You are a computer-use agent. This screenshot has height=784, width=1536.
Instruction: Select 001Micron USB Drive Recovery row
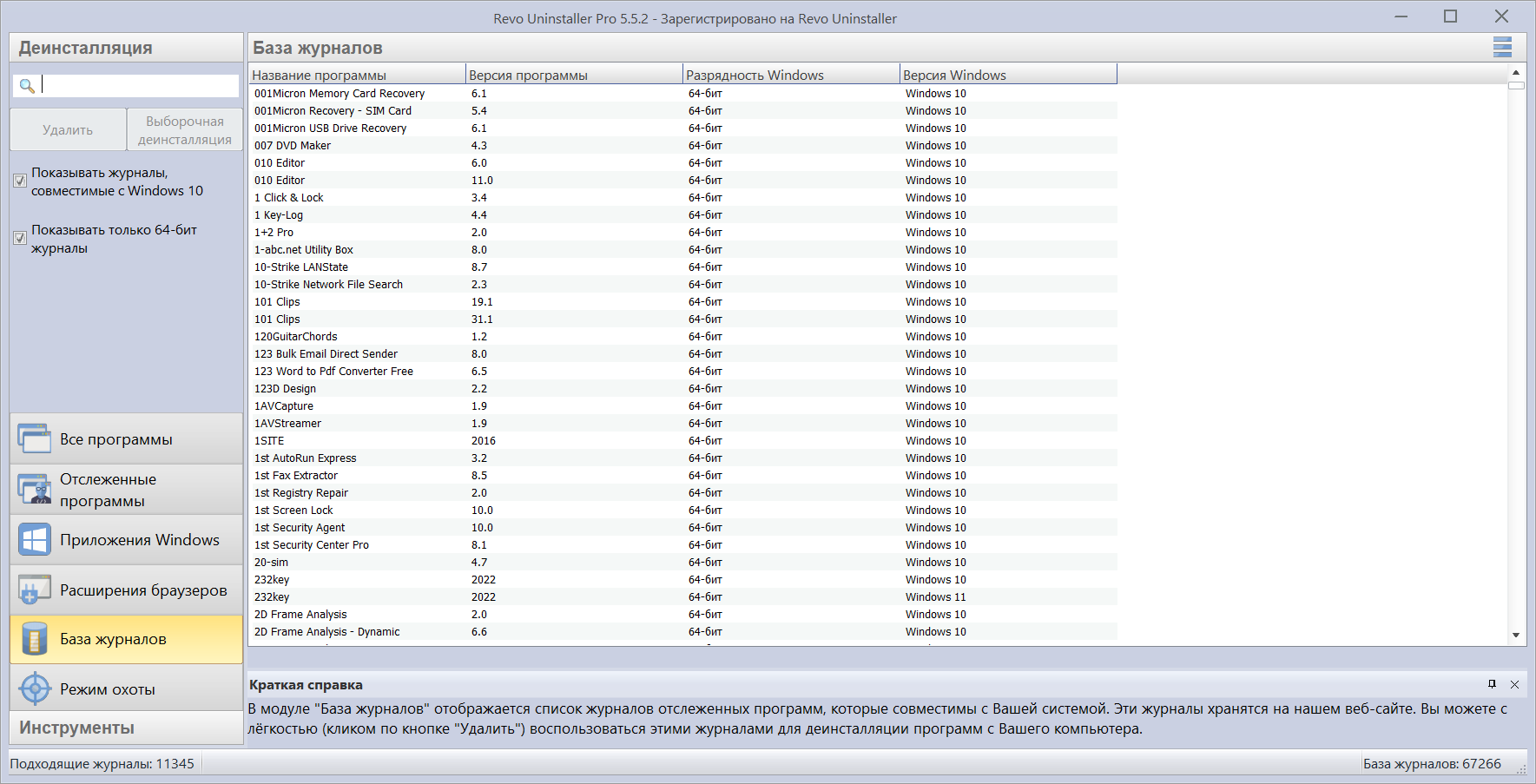(682, 128)
